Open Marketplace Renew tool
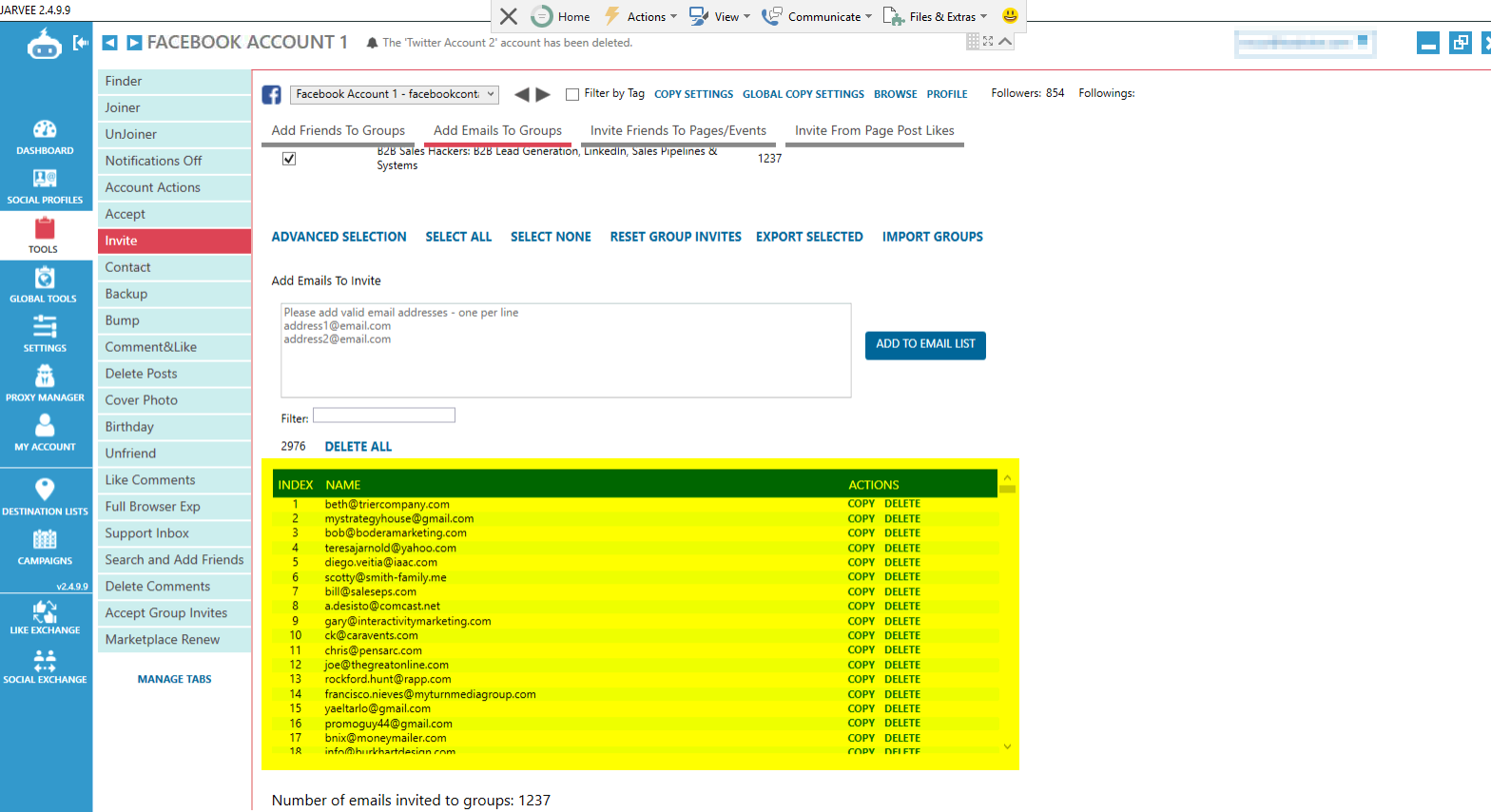 click(x=174, y=640)
